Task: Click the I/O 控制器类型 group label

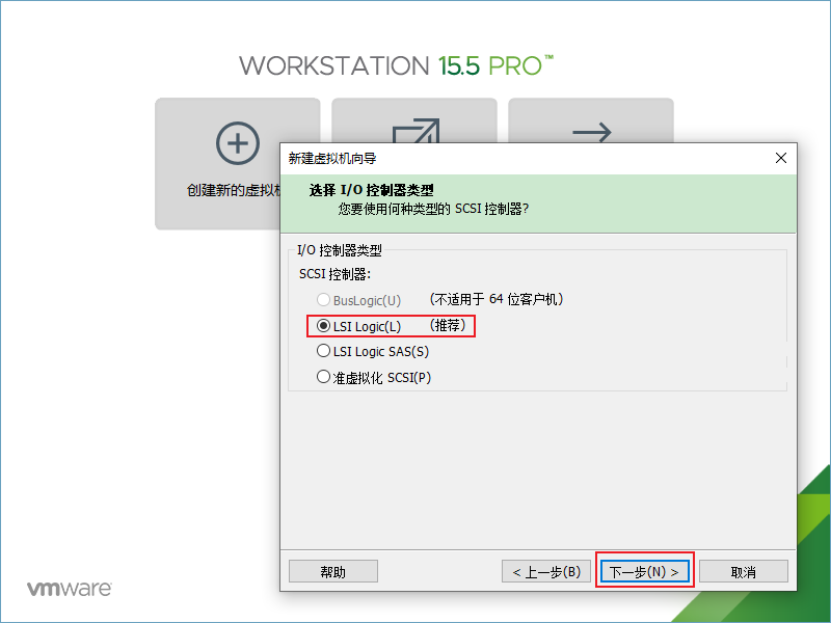Action: click(x=339, y=250)
